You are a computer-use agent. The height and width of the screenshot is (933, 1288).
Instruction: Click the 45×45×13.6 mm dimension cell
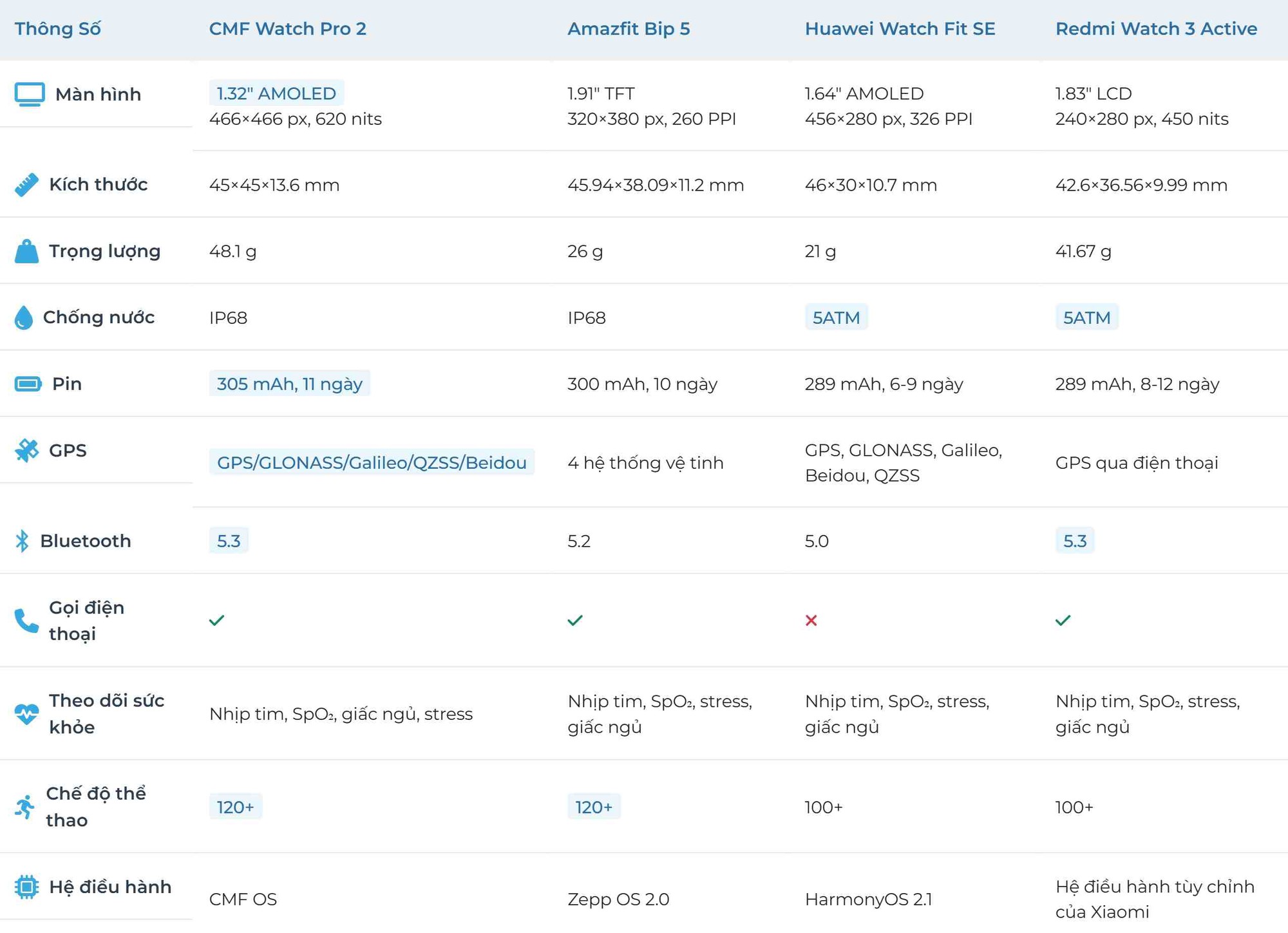tap(274, 185)
